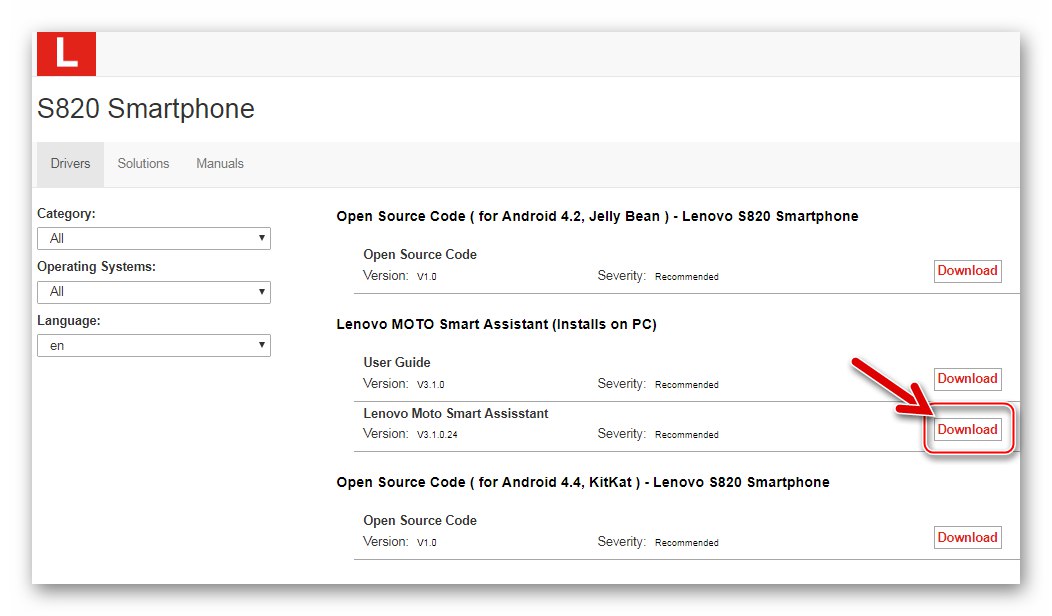
Task: Click the red Lenovo logo icon
Action: 66,54
